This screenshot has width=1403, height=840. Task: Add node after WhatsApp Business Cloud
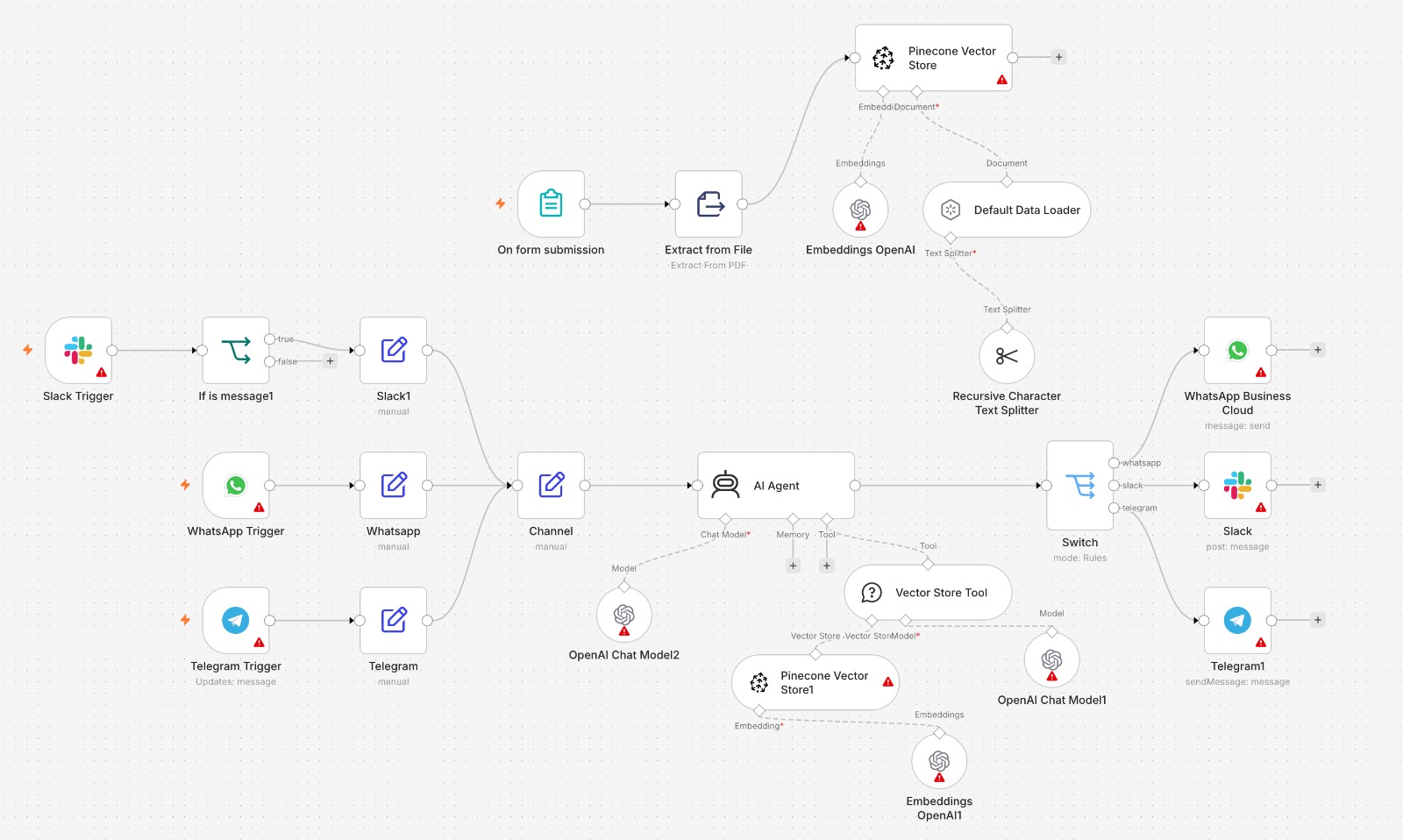[x=1317, y=350]
